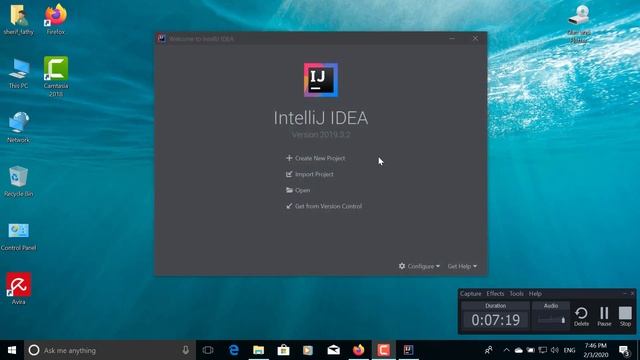Open Help menu in Camtasia recorder
Screen dimensions: 640x360
click(535, 293)
